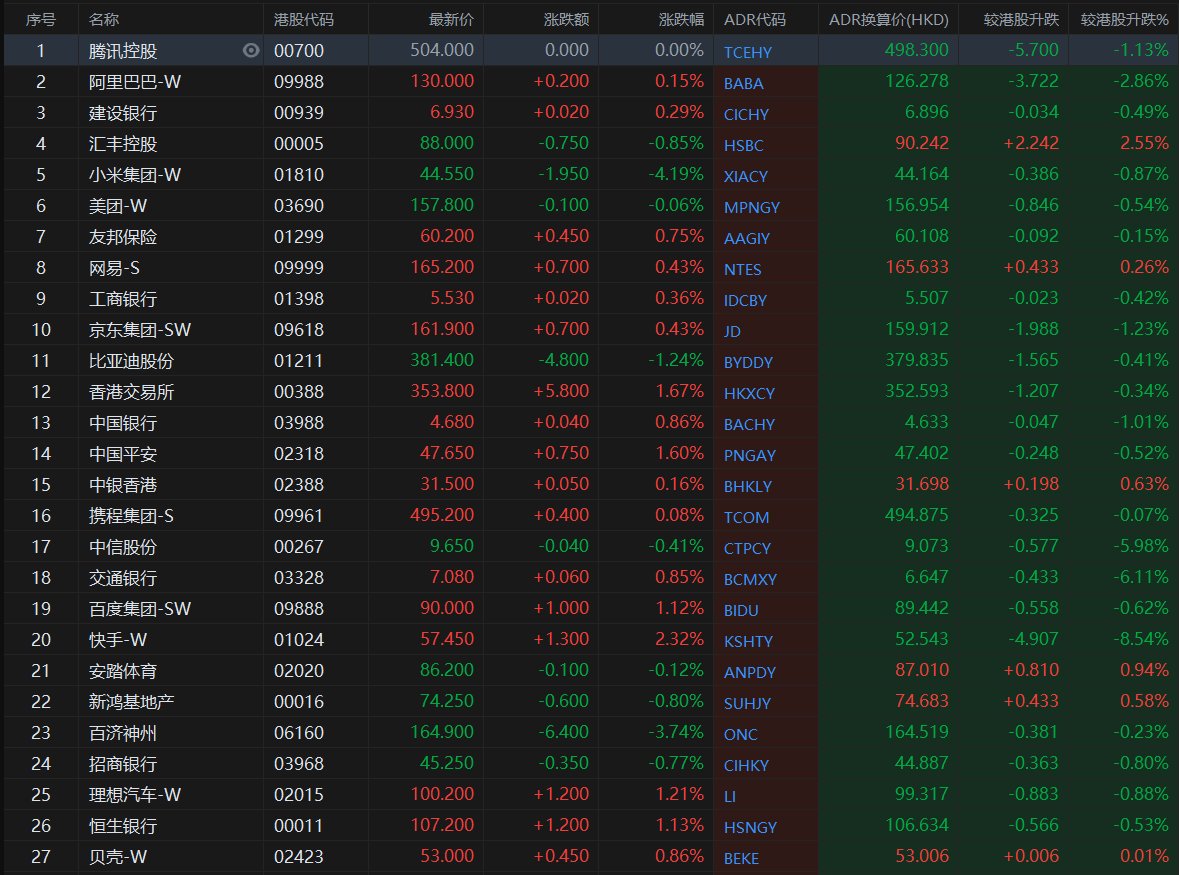Sort by 较港股升跌% column header

[1124, 20]
